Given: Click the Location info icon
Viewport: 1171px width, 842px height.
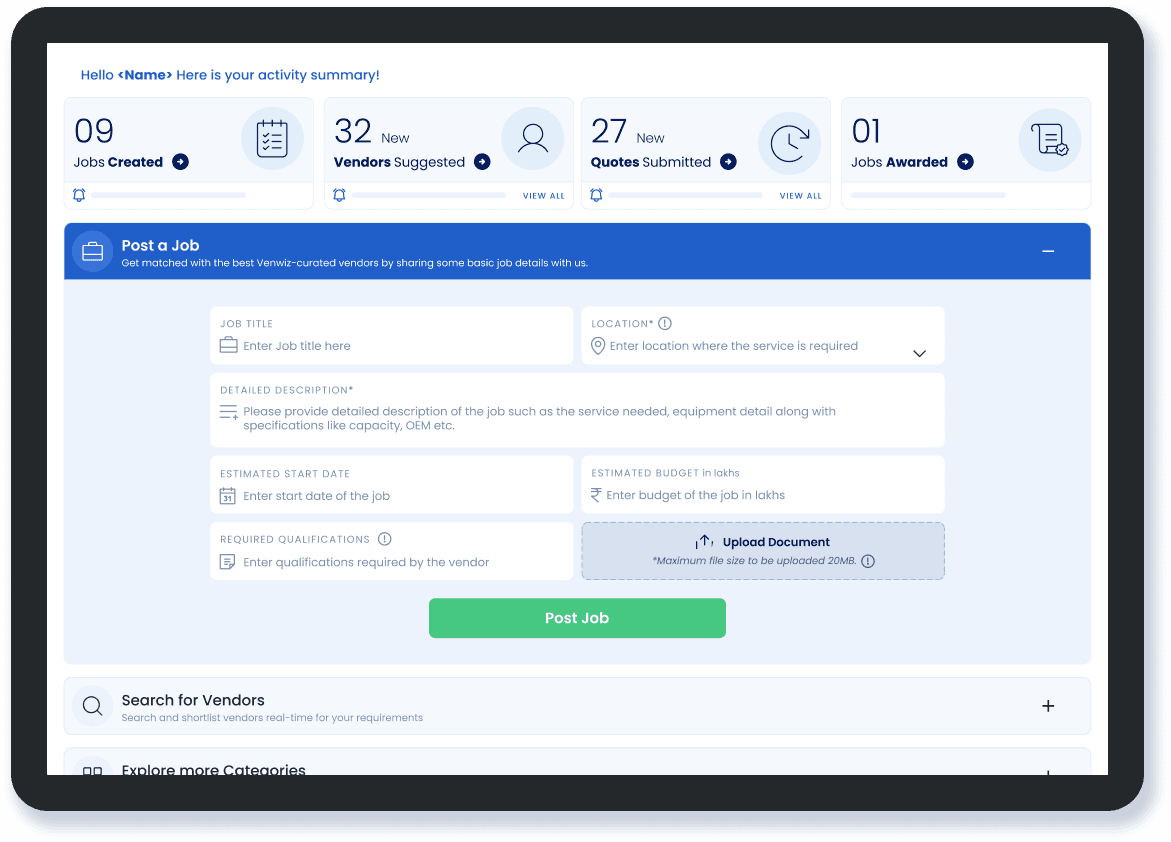Looking at the screenshot, I should (x=665, y=323).
